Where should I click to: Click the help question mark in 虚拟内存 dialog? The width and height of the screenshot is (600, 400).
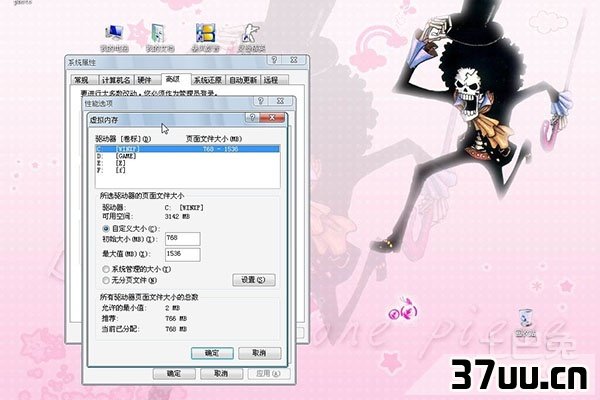point(252,118)
